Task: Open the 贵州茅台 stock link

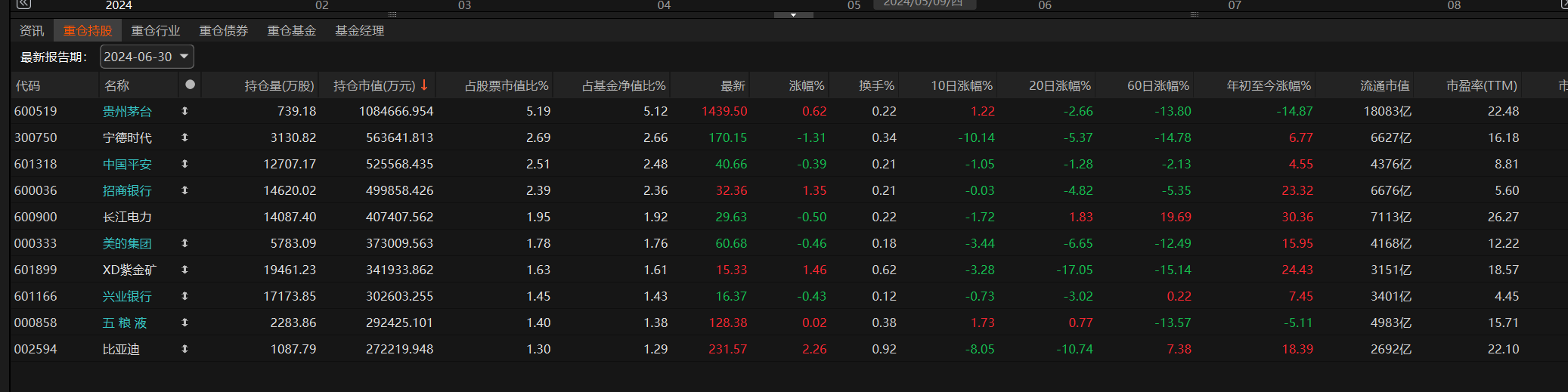Action: pos(127,111)
